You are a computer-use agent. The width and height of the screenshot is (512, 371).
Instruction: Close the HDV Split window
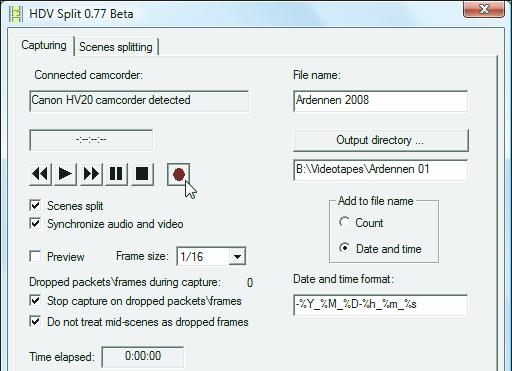pyautogui.click(x=484, y=8)
